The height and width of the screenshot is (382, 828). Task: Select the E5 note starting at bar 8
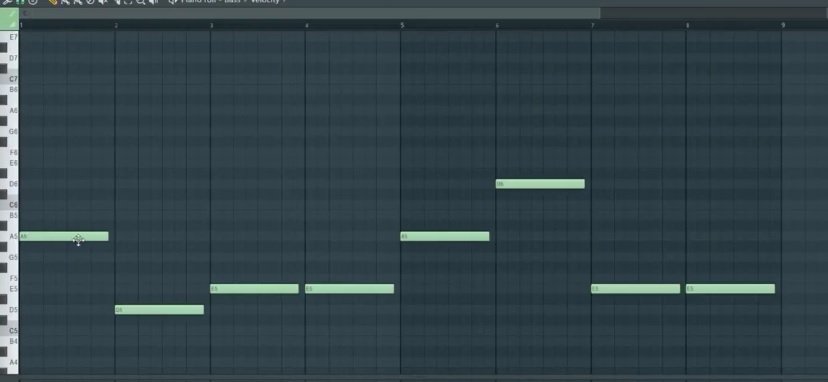pos(730,288)
